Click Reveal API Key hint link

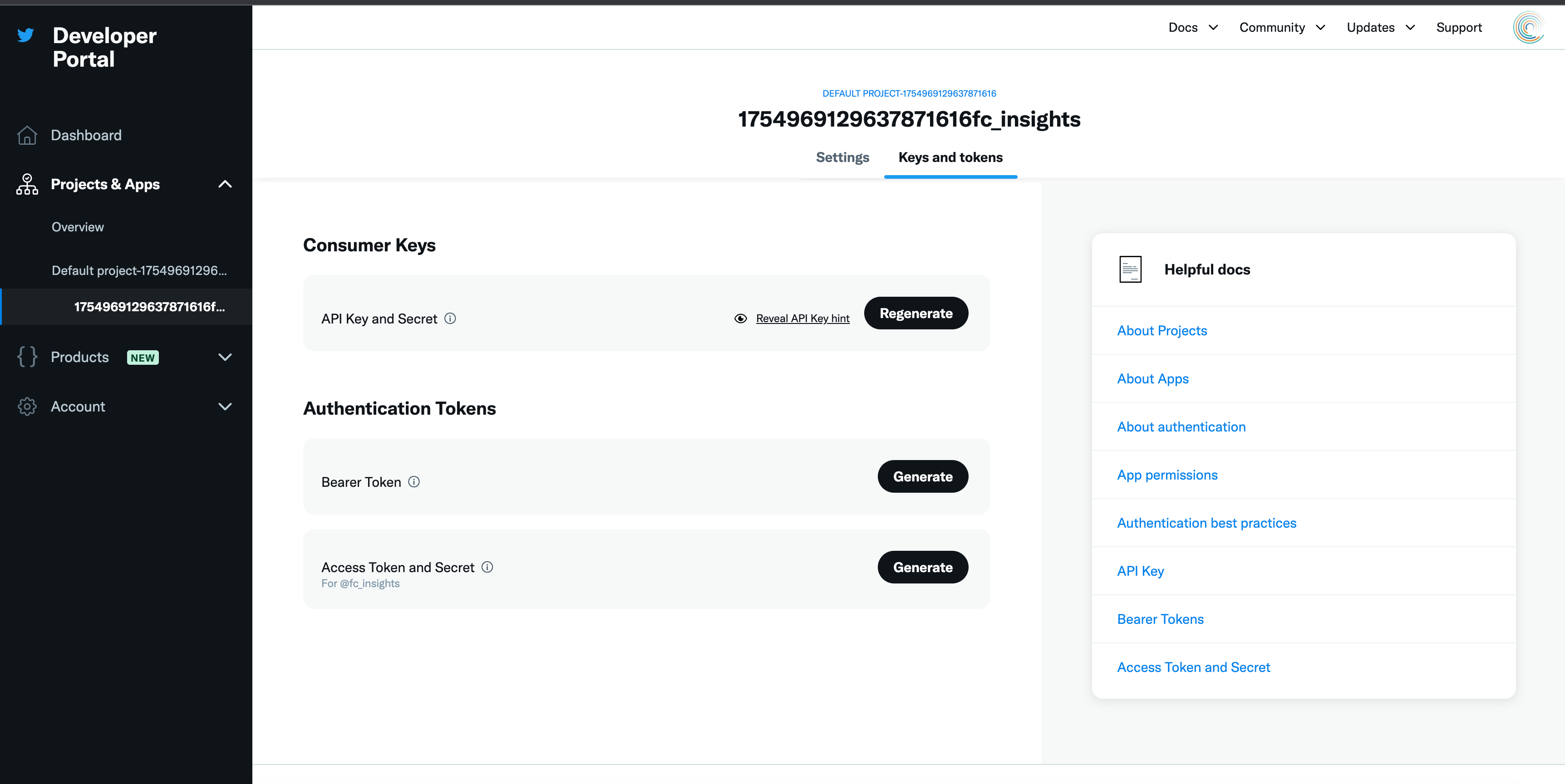802,318
